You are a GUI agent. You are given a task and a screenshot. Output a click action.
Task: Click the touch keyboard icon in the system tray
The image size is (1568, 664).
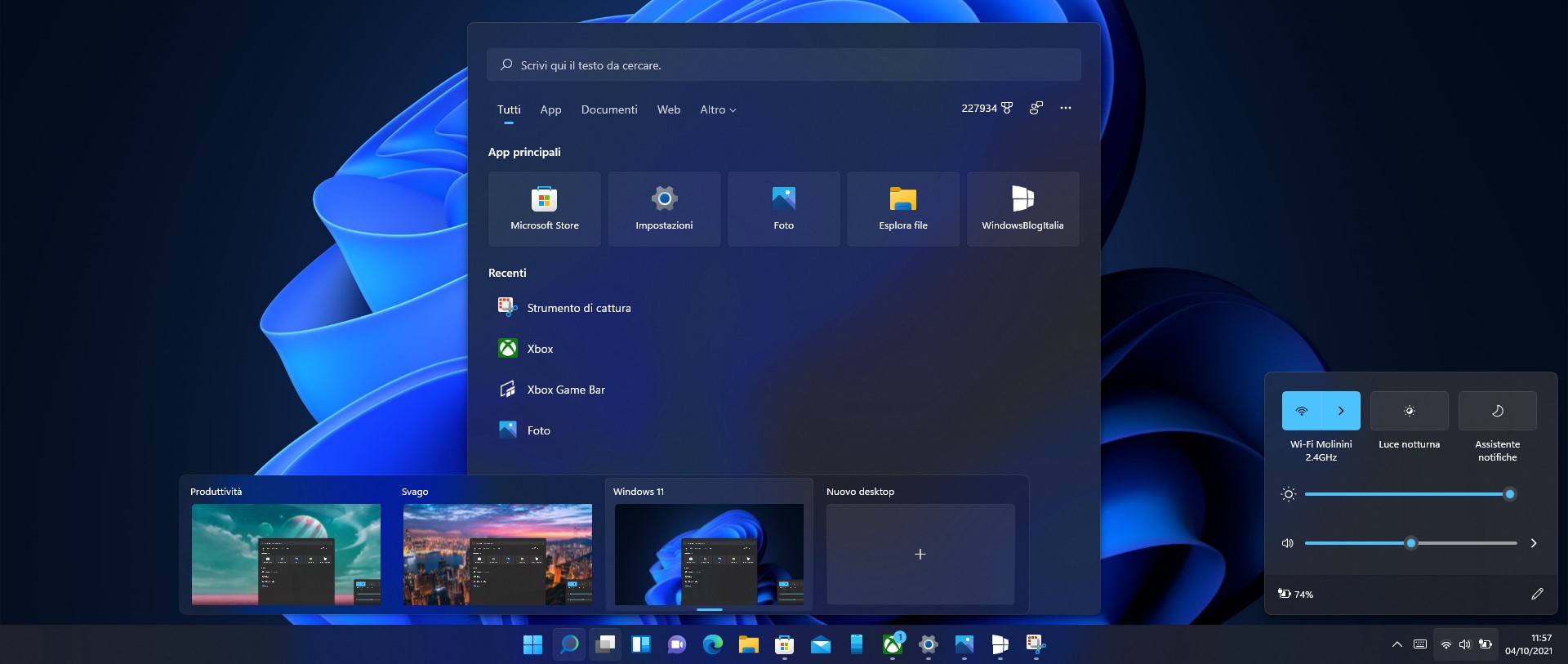tap(1420, 644)
